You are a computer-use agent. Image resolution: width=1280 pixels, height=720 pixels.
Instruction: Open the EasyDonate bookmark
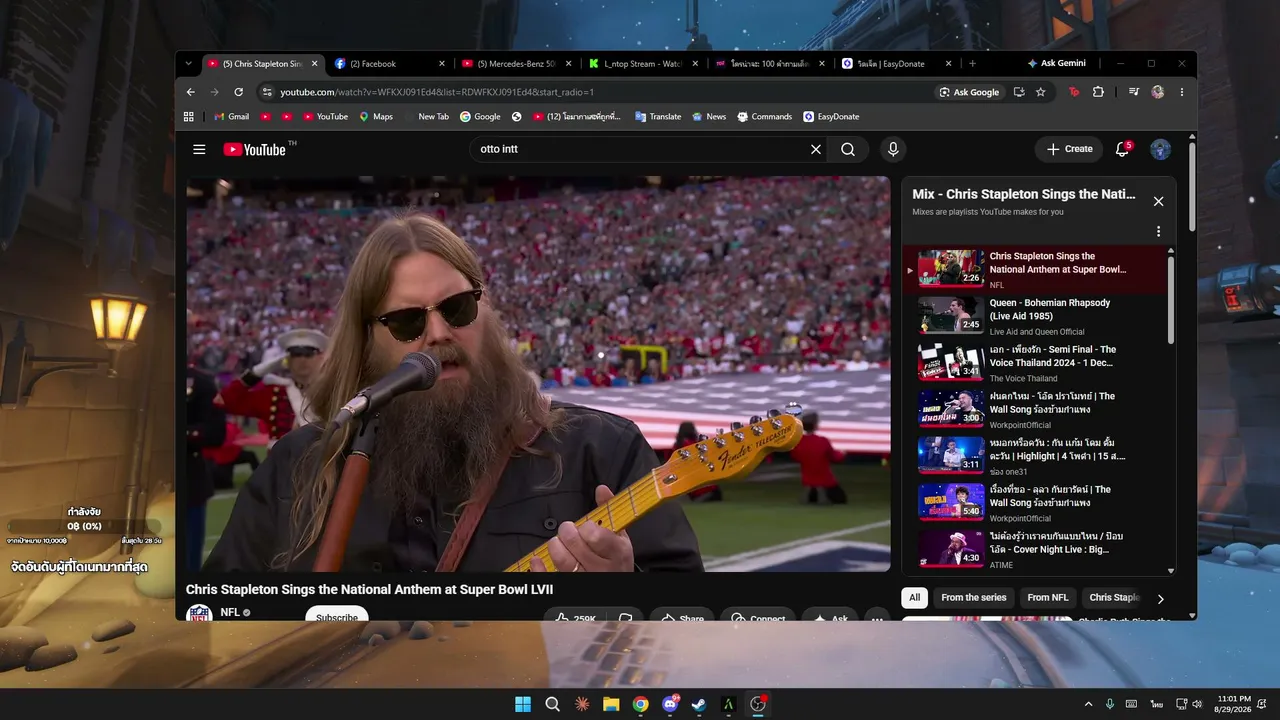tap(831, 116)
